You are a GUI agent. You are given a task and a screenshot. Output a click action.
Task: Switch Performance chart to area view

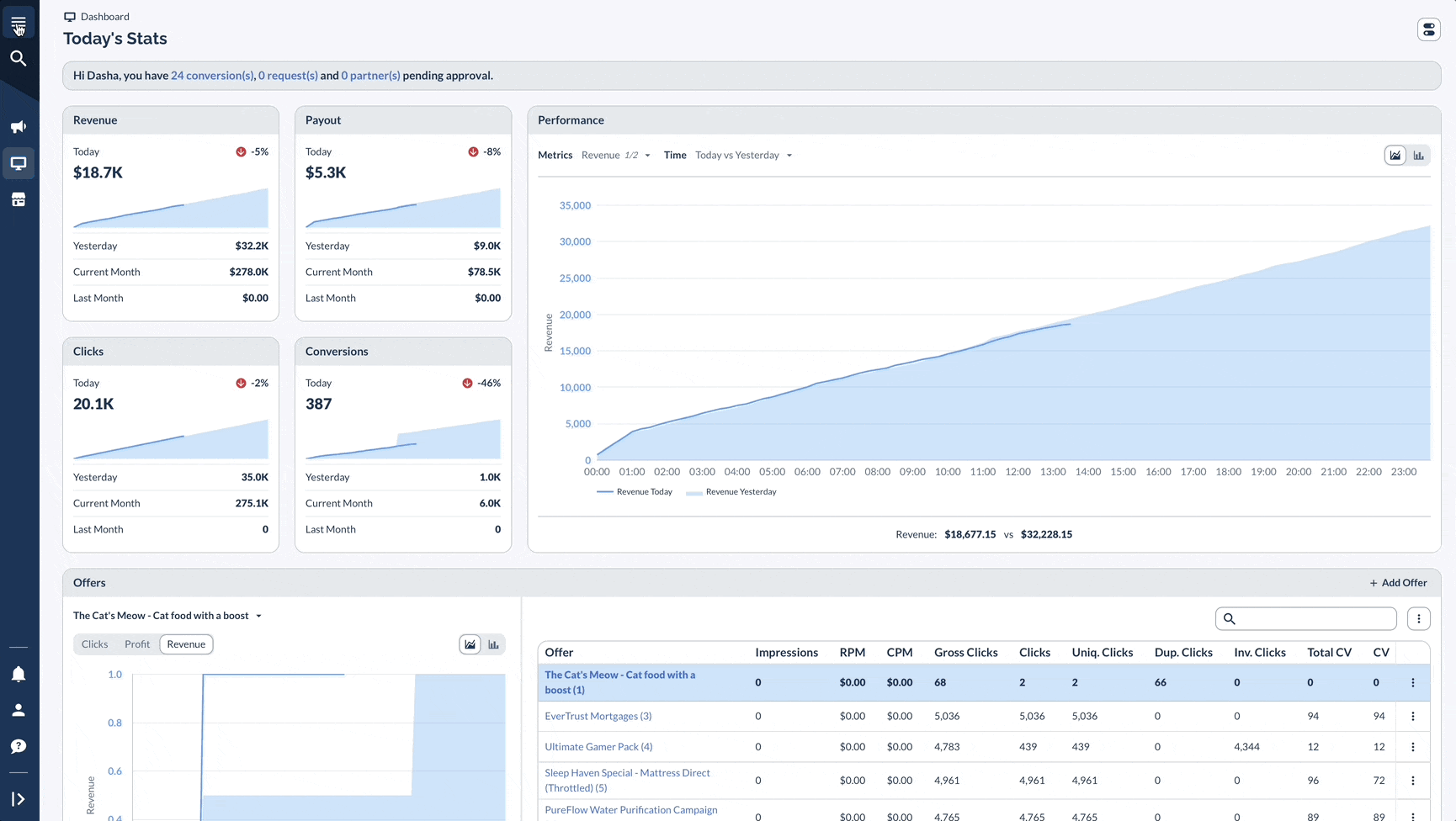tap(1395, 155)
